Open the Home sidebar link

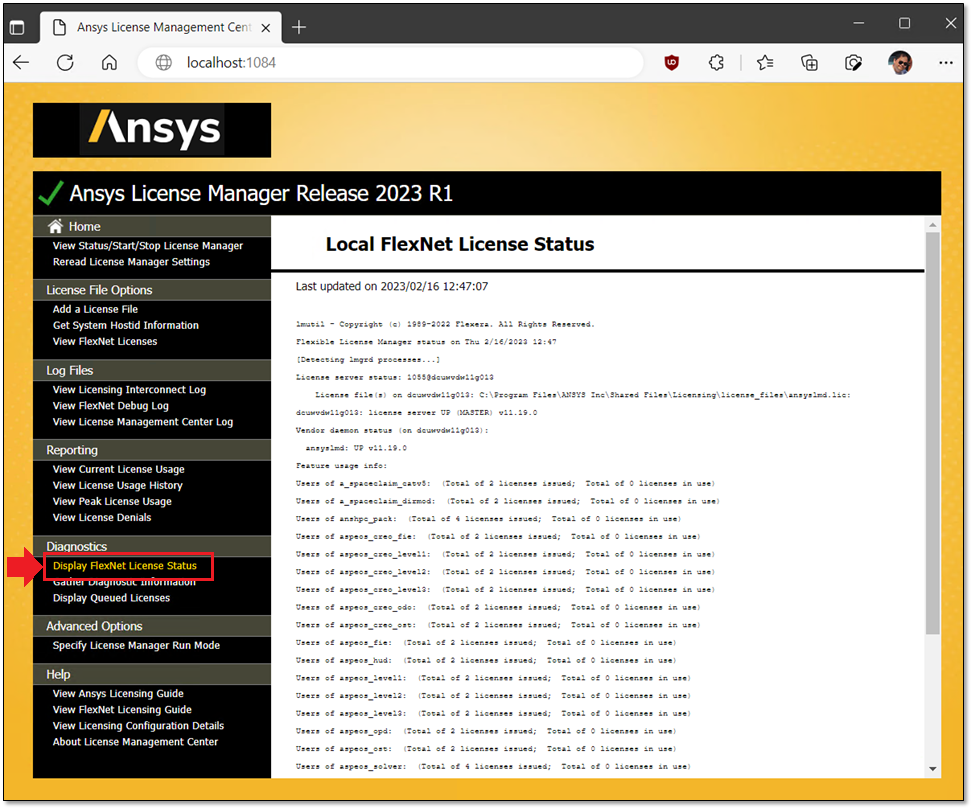click(84, 227)
